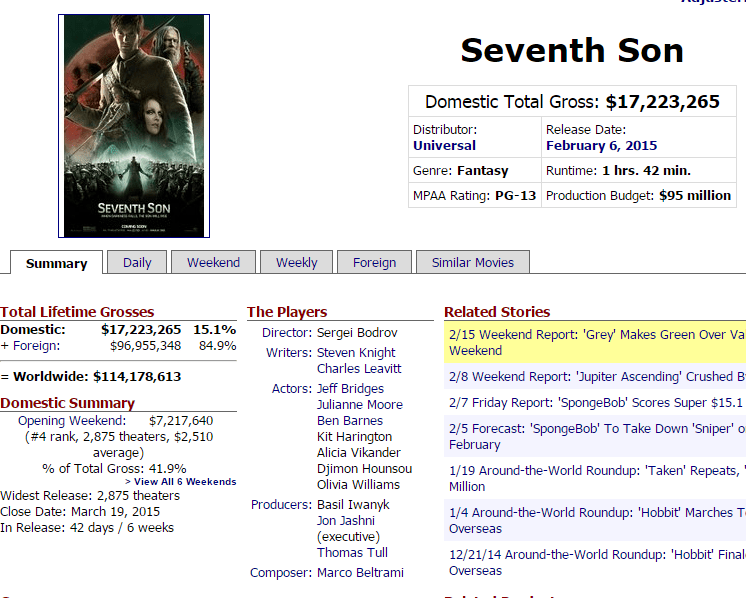The width and height of the screenshot is (746, 598).
Task: Open director Sergei Bodrov's page
Action: 357,333
